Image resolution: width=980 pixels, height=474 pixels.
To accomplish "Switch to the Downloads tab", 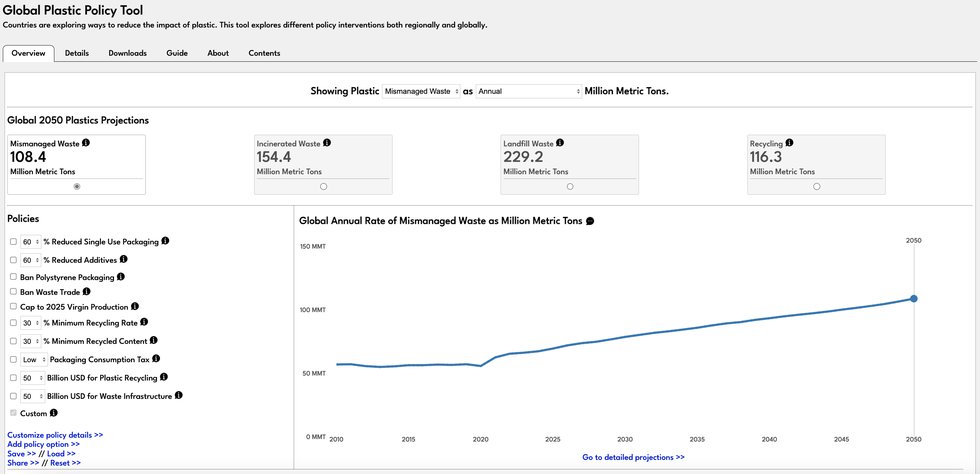I will point(128,53).
